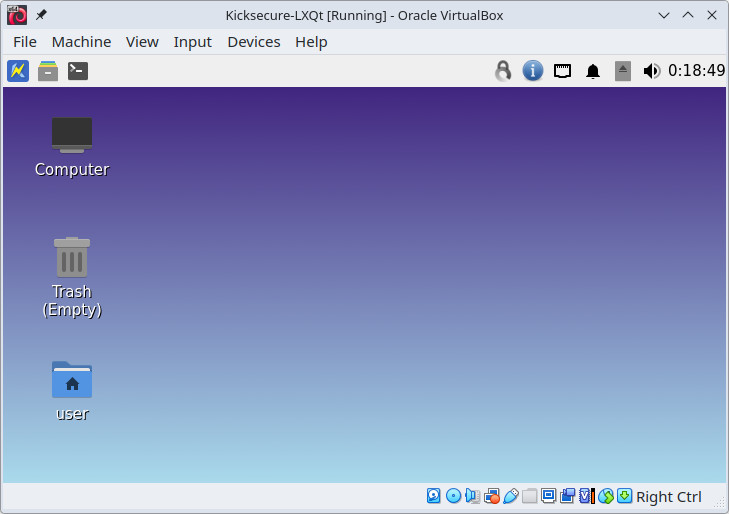Viewport: 729px width, 514px height.
Task: Open the View menu
Action: pyautogui.click(x=142, y=41)
